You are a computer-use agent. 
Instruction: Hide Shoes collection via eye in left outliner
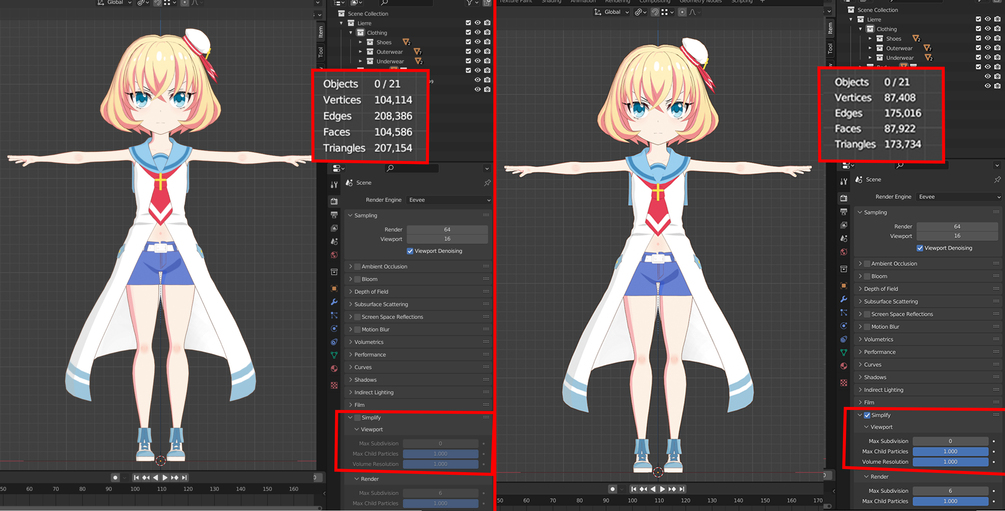pos(478,42)
